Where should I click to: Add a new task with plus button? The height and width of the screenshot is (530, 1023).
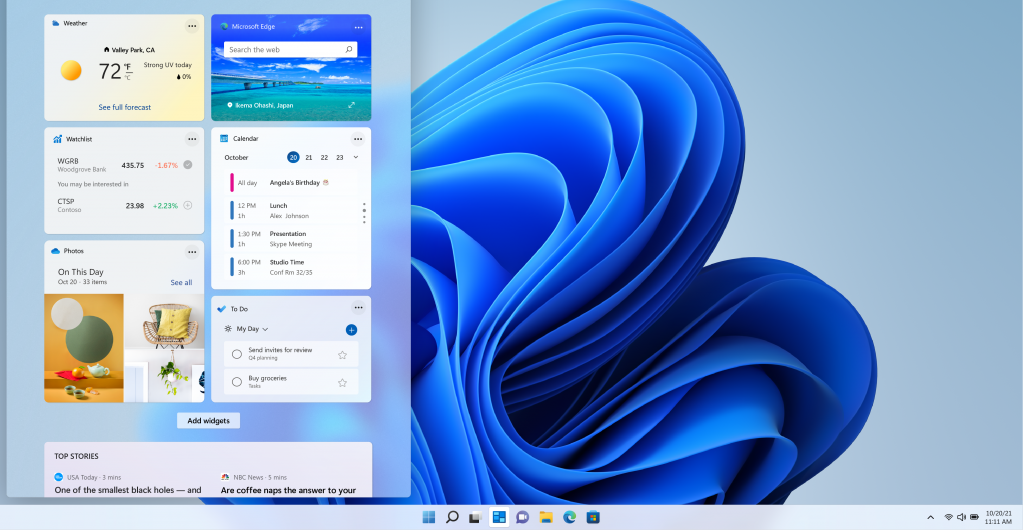[351, 330]
